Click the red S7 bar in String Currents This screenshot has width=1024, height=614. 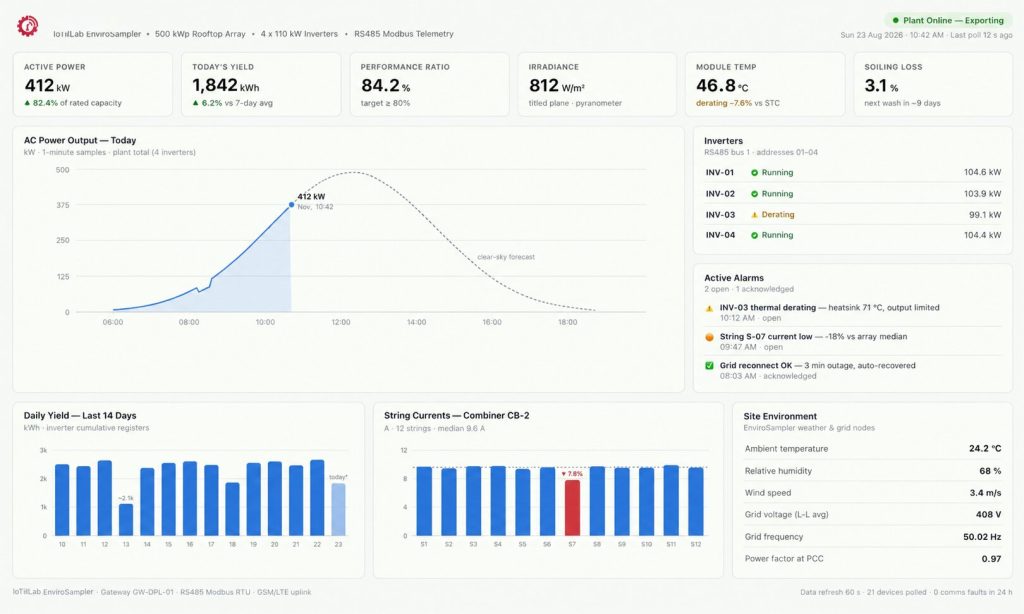[572, 508]
